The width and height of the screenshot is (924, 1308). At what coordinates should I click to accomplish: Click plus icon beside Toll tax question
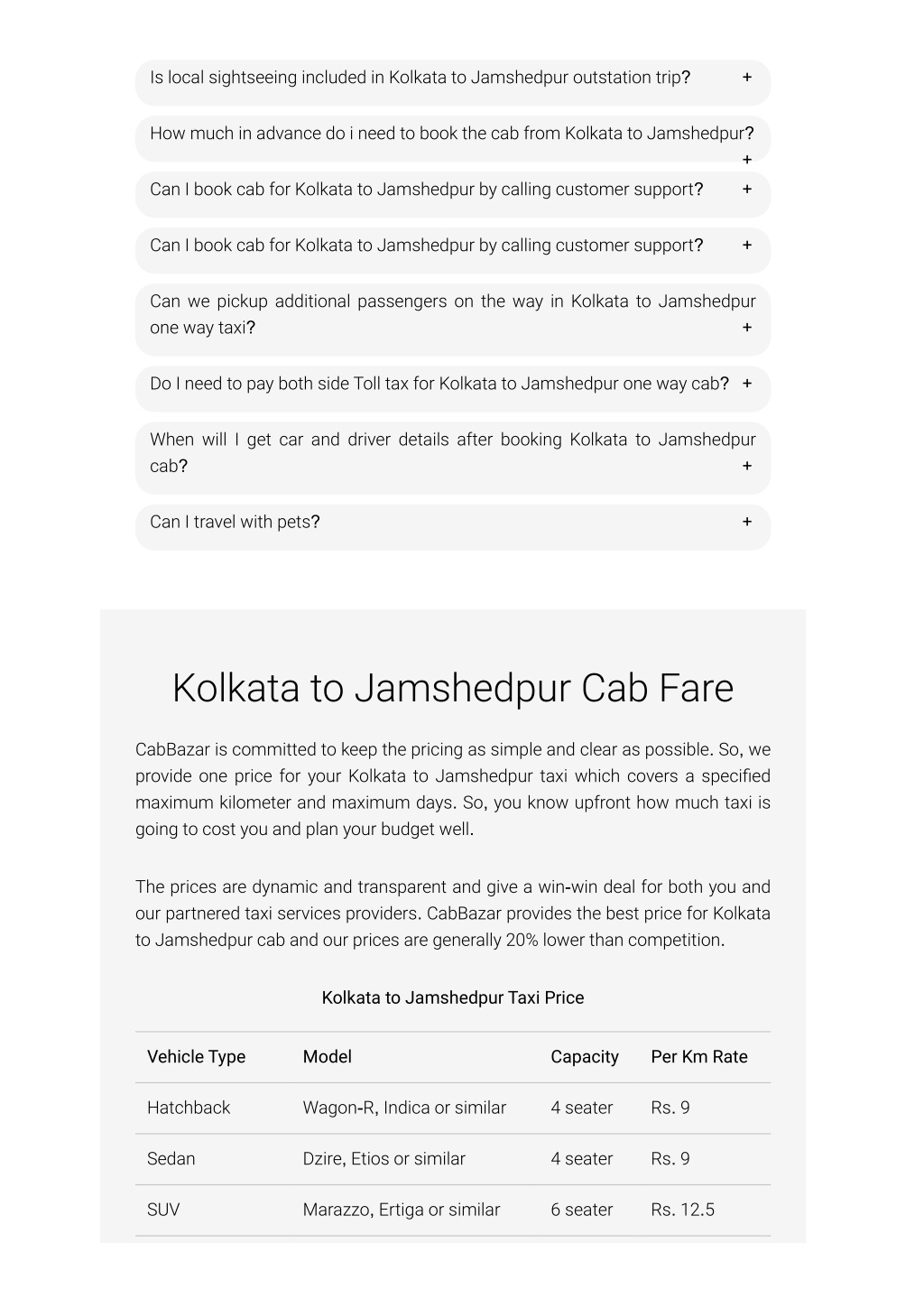[747, 384]
